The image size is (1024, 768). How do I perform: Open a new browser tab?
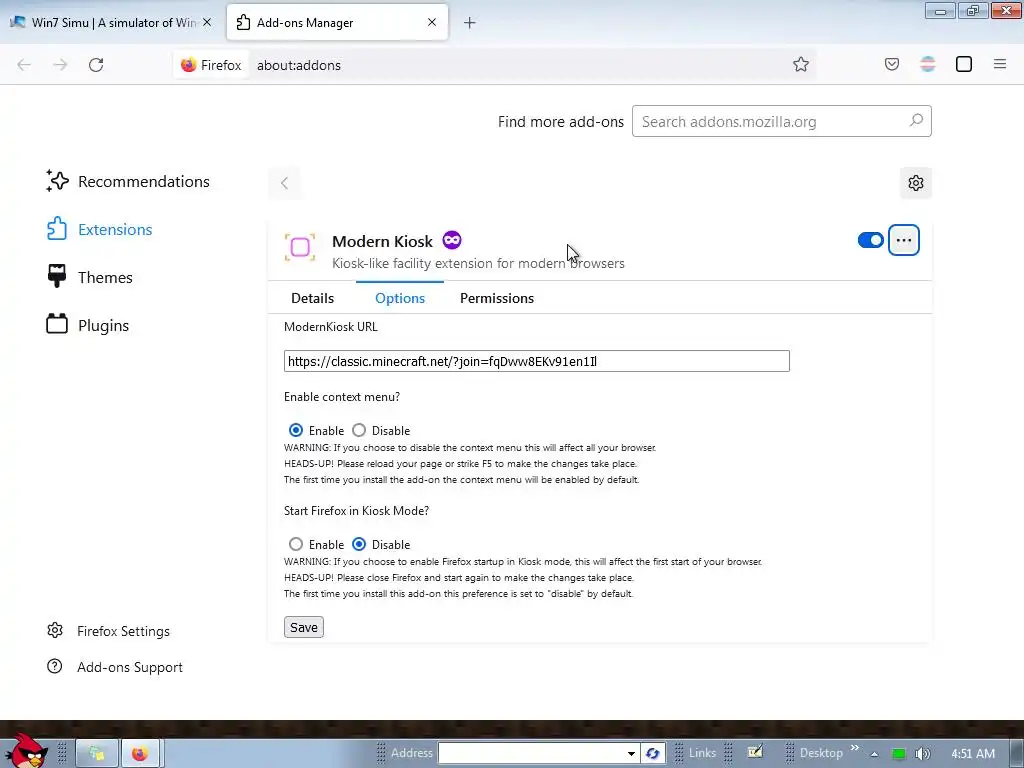(x=470, y=23)
